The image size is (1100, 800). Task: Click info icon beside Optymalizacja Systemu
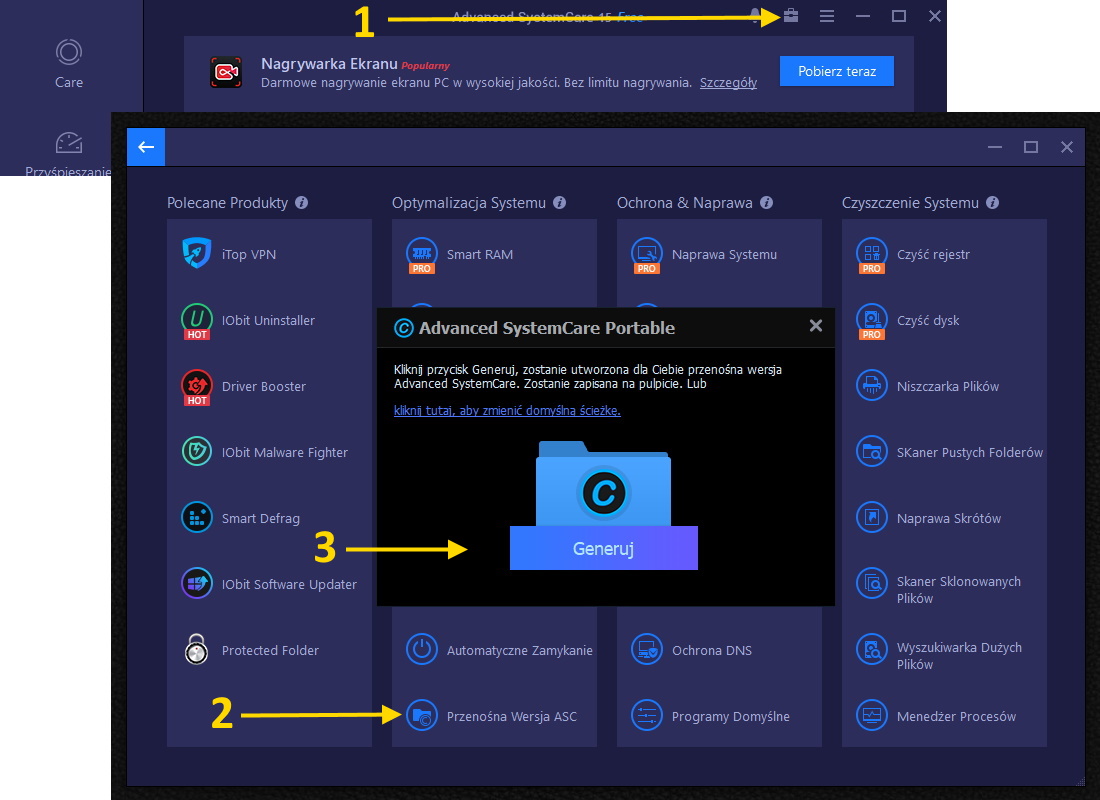pyautogui.click(x=559, y=203)
